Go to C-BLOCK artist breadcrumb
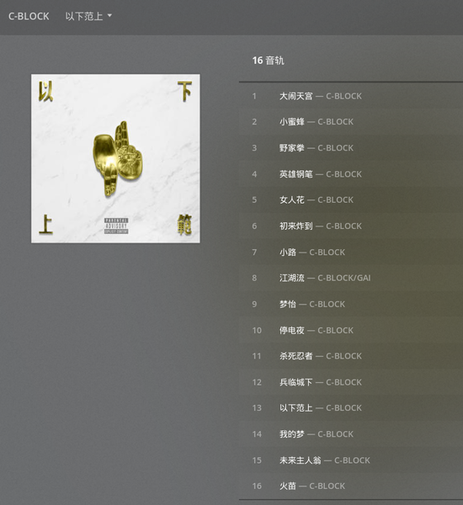Screen dimensions: 463x505 coord(29,16)
